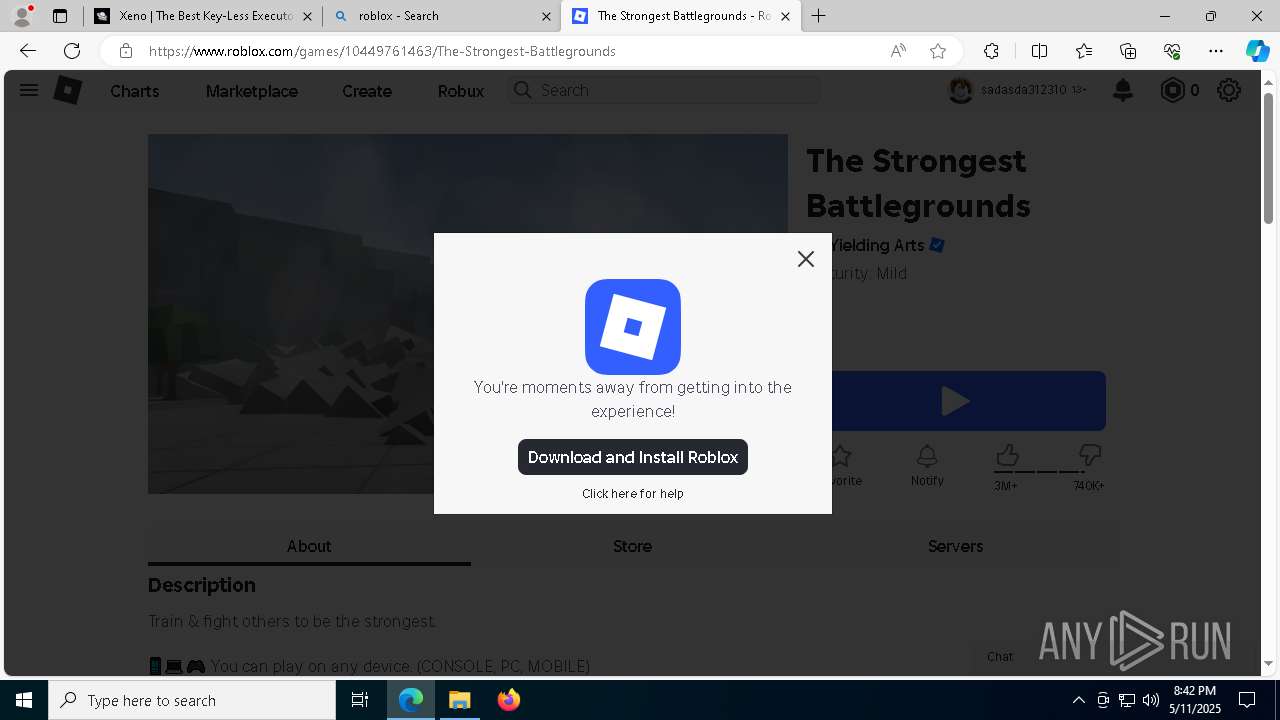Image resolution: width=1280 pixels, height=720 pixels.
Task: Dislike the experience with thumbs down
Action: pos(1089,456)
